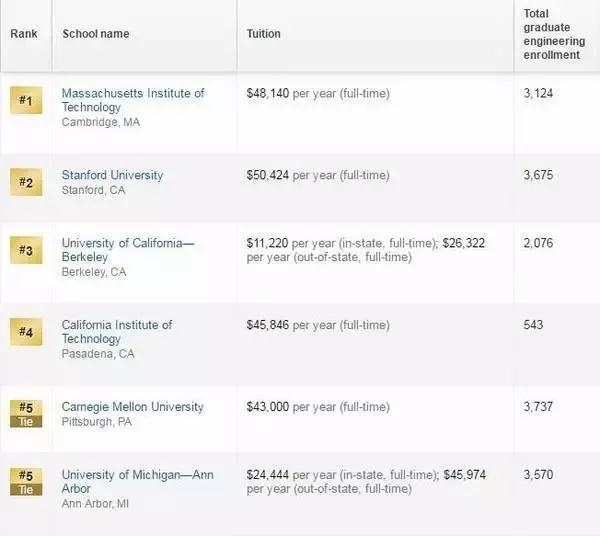Viewport: 600px width, 536px height.
Task: Click Michigan's #5 Tie rank badge
Action: click(26, 482)
